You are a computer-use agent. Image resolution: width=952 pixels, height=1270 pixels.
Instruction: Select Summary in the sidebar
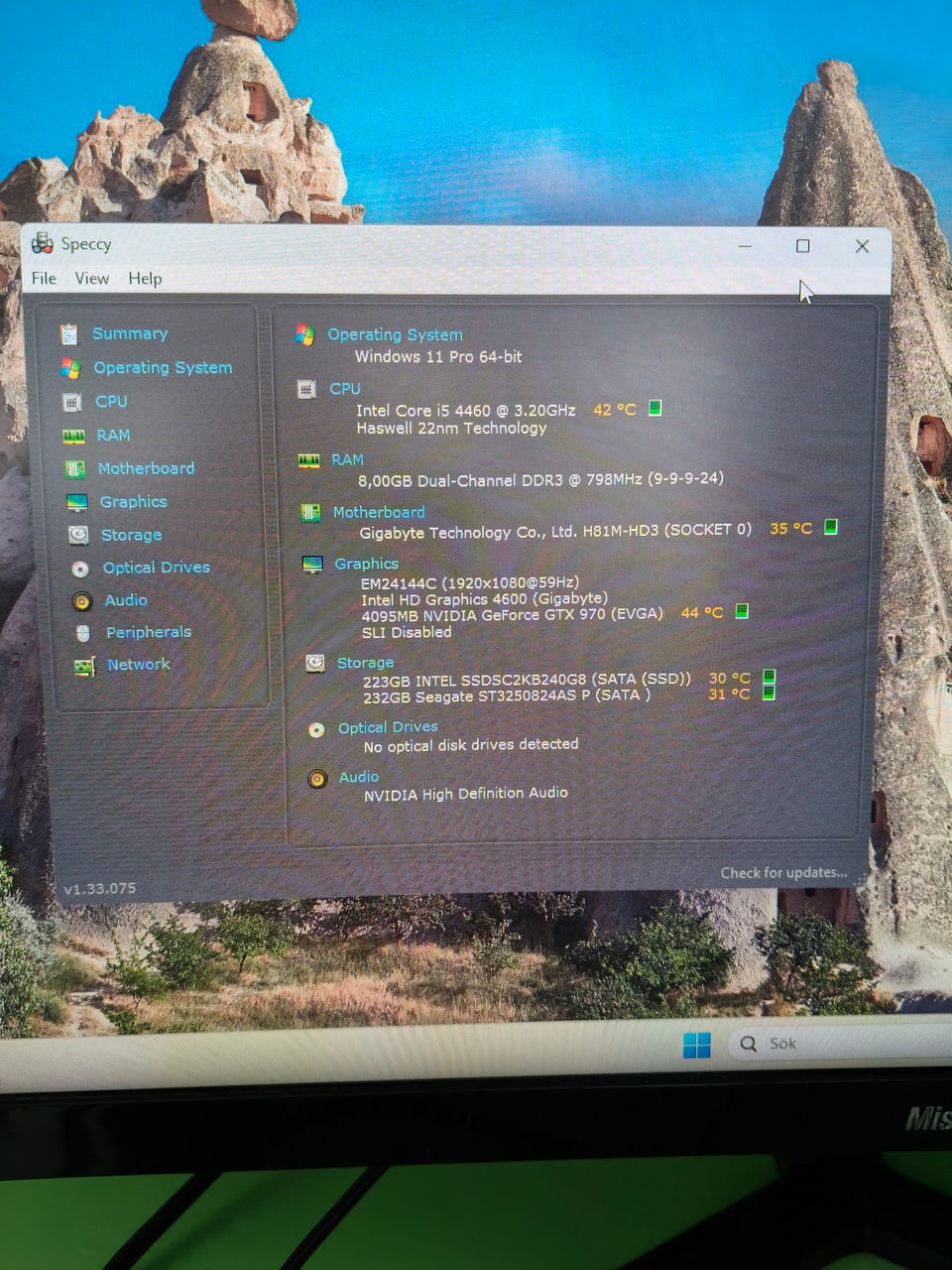click(x=130, y=333)
